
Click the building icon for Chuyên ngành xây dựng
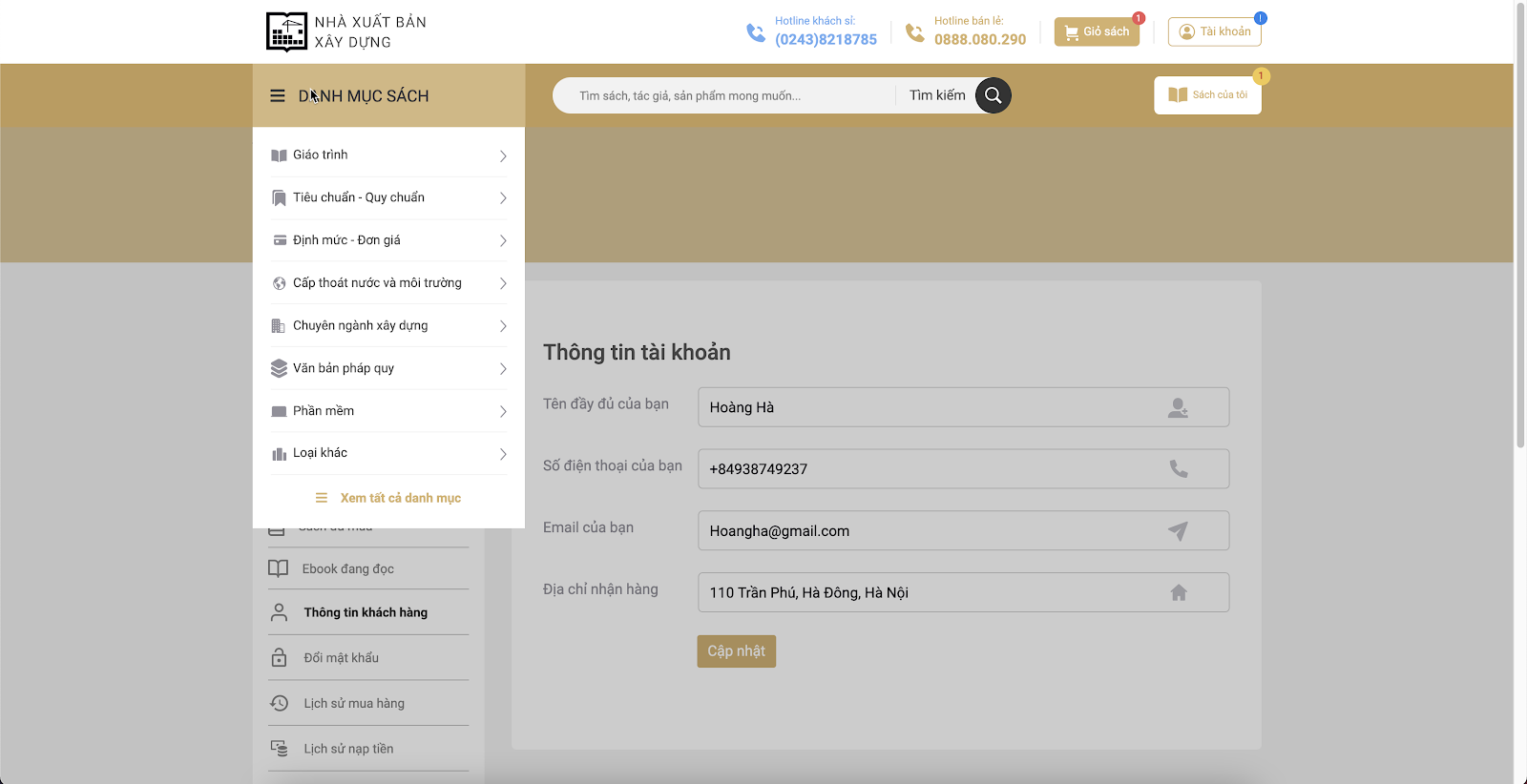tap(279, 326)
